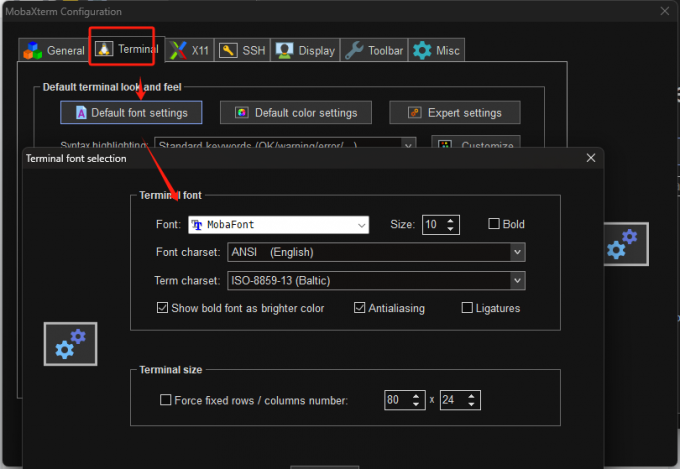Screen dimensions: 680x469
Task: Increase columns value 80 with up arrow
Action: coord(416,396)
